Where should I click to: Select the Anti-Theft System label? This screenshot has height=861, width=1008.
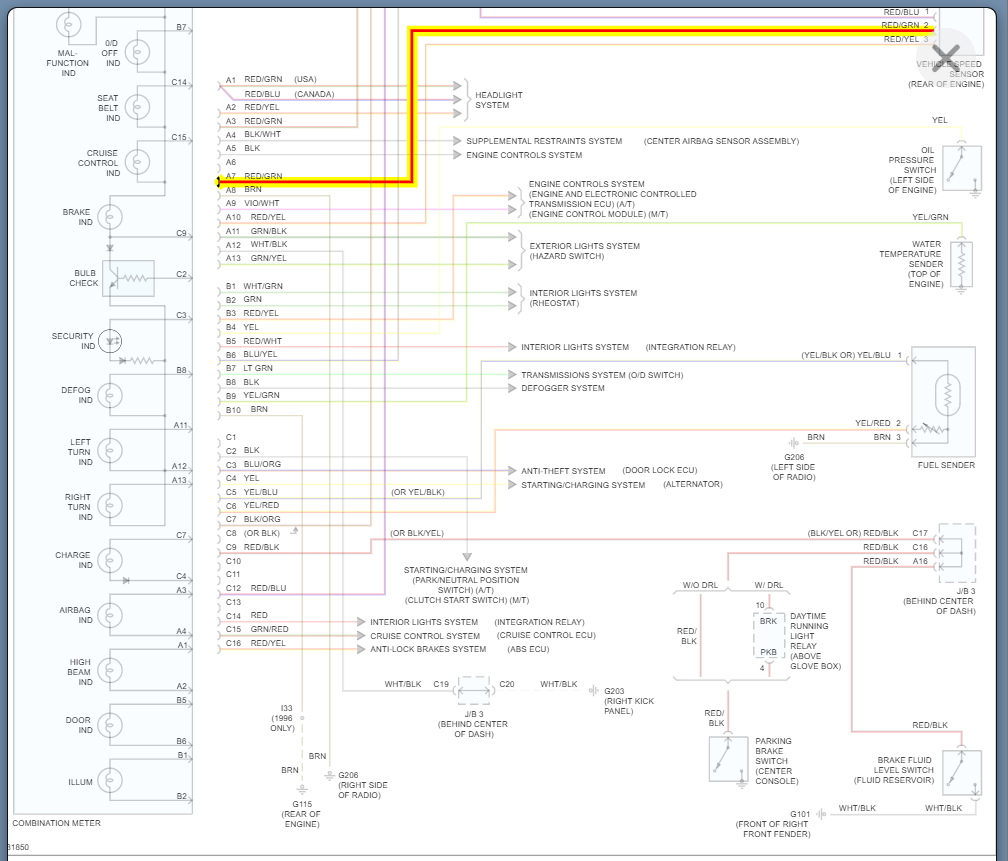562,471
